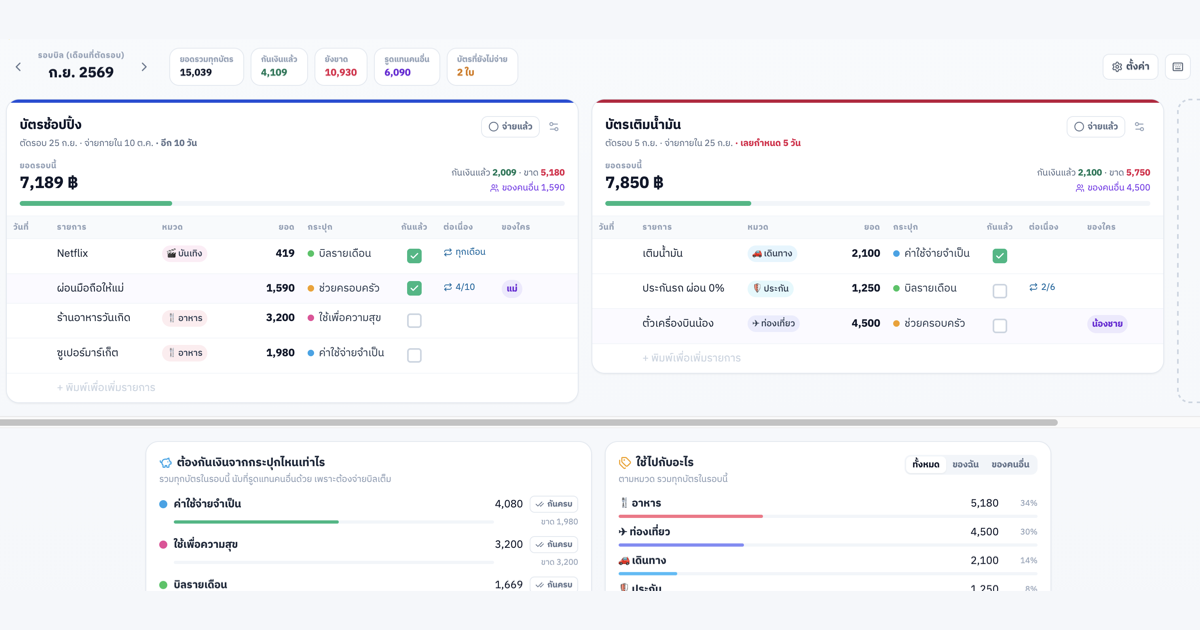Click the piggy bank icon beside ต้องกันเงินจากกระปุกไหนเท่าไร
Image resolution: width=1200 pixels, height=630 pixels.
click(x=166, y=463)
